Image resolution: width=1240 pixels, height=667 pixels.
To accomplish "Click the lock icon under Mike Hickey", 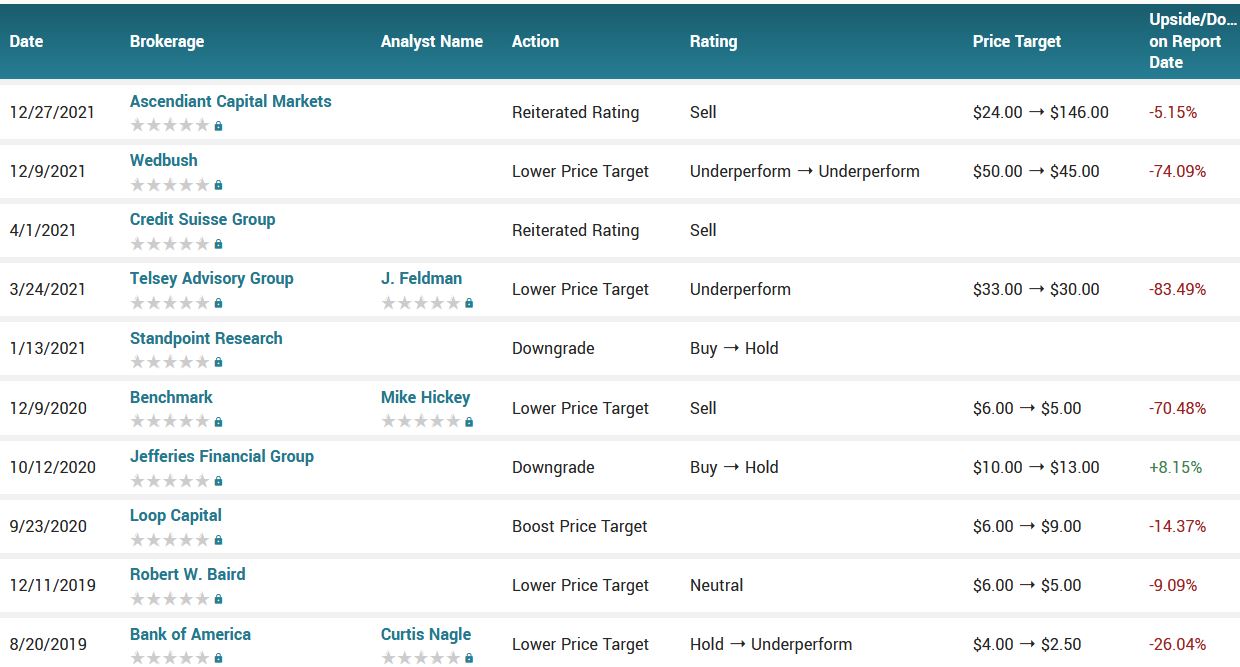I will [469, 422].
